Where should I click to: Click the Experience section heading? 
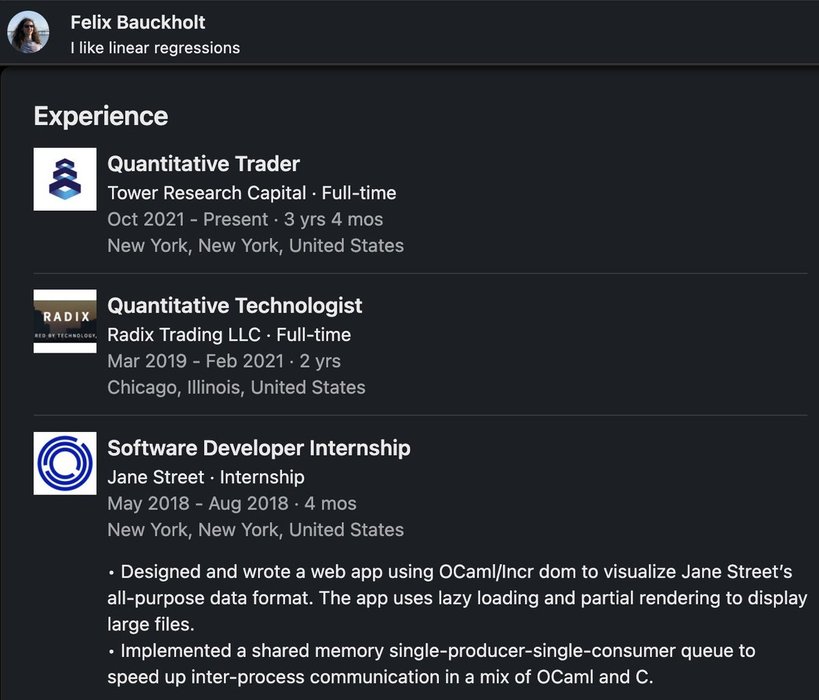point(101,116)
